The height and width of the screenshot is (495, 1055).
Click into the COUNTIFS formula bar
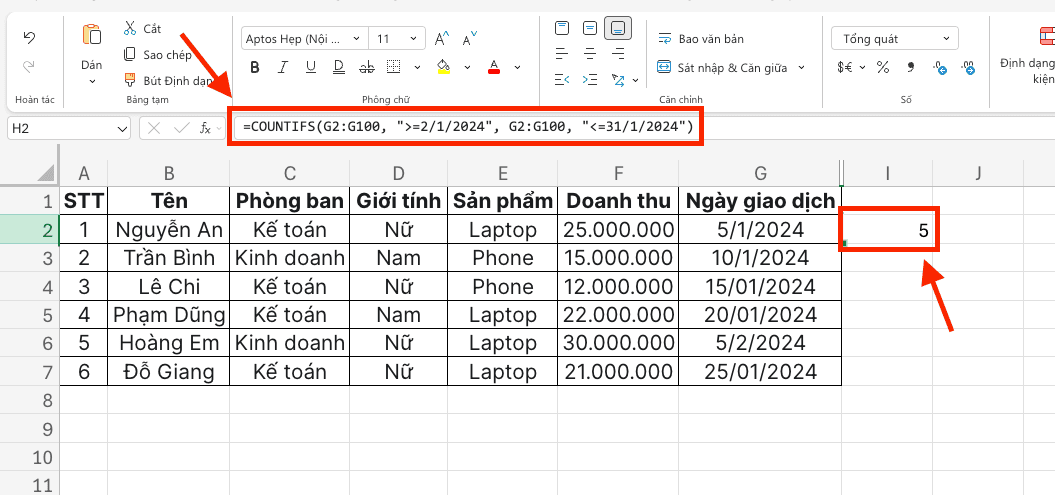click(468, 126)
